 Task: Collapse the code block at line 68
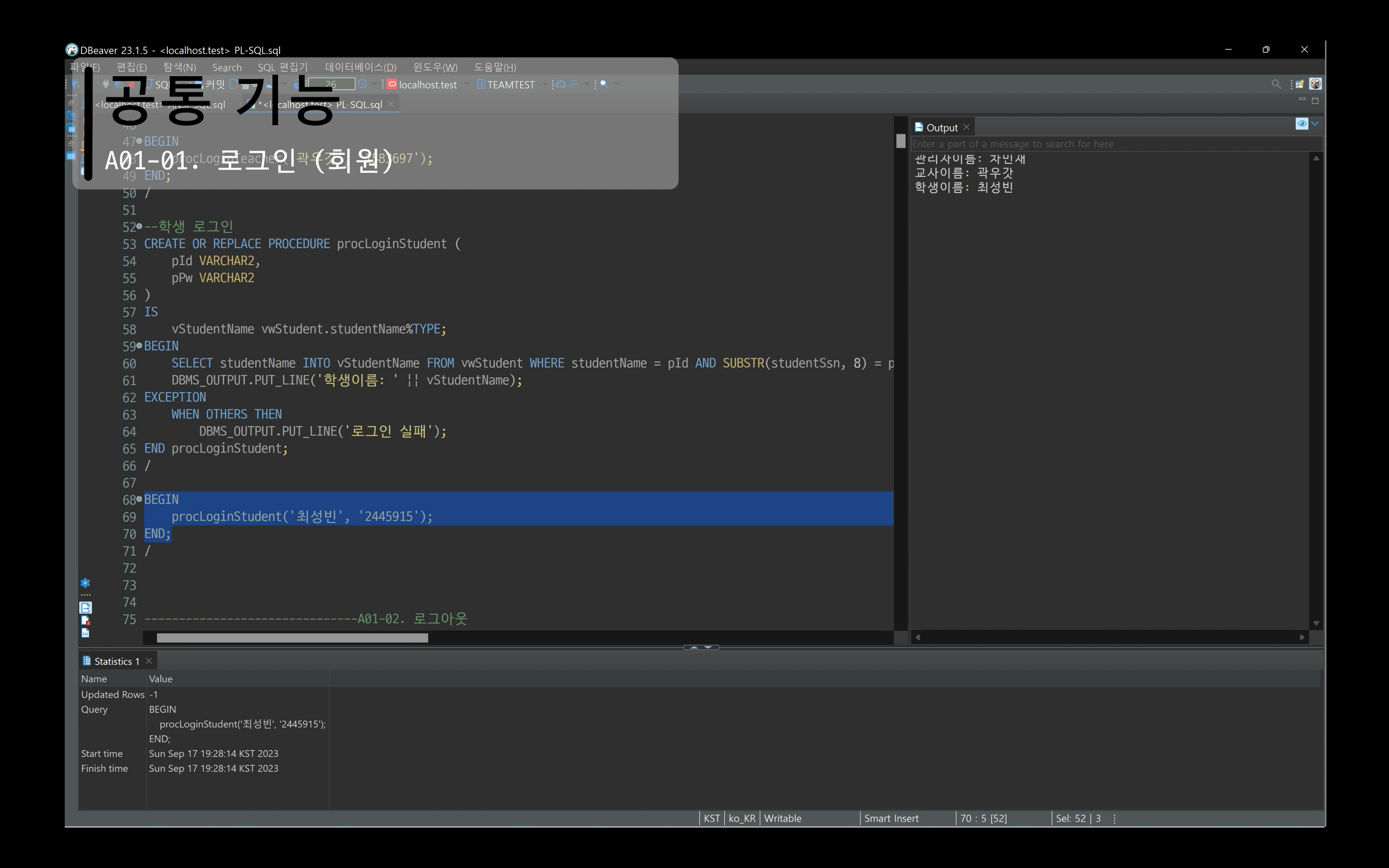(139, 499)
